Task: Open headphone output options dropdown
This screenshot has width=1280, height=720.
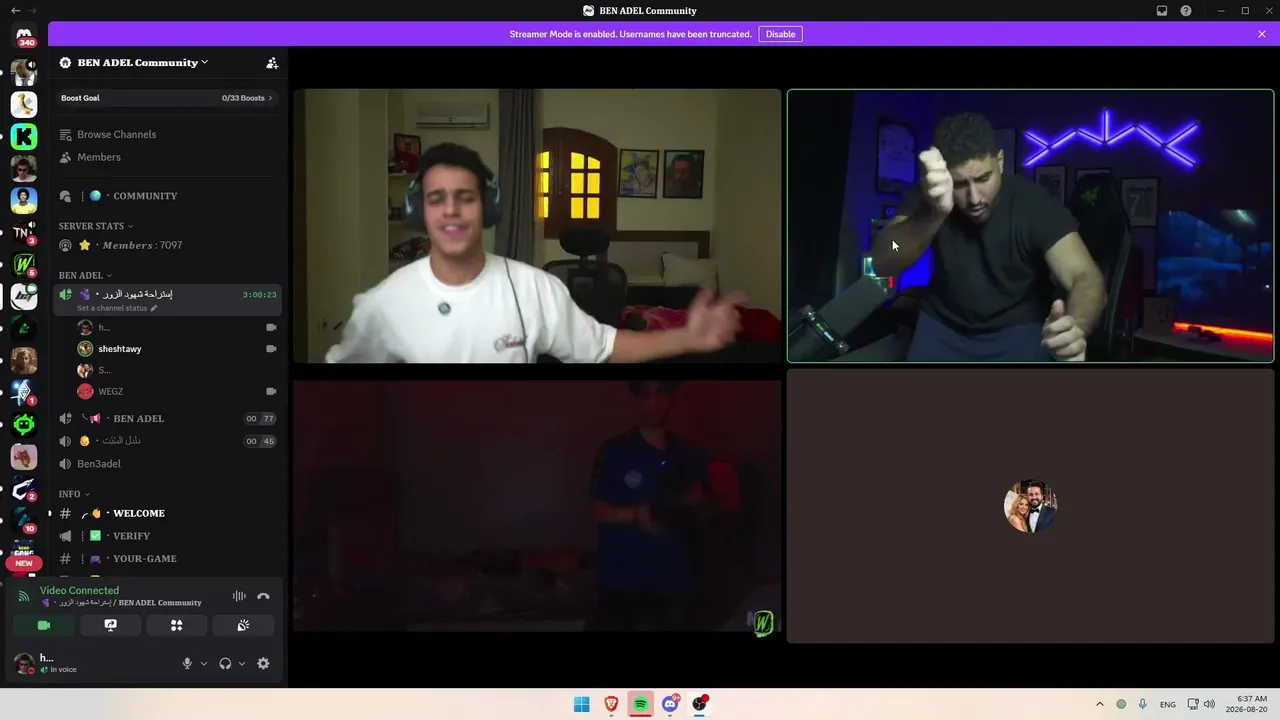Action: (x=242, y=663)
